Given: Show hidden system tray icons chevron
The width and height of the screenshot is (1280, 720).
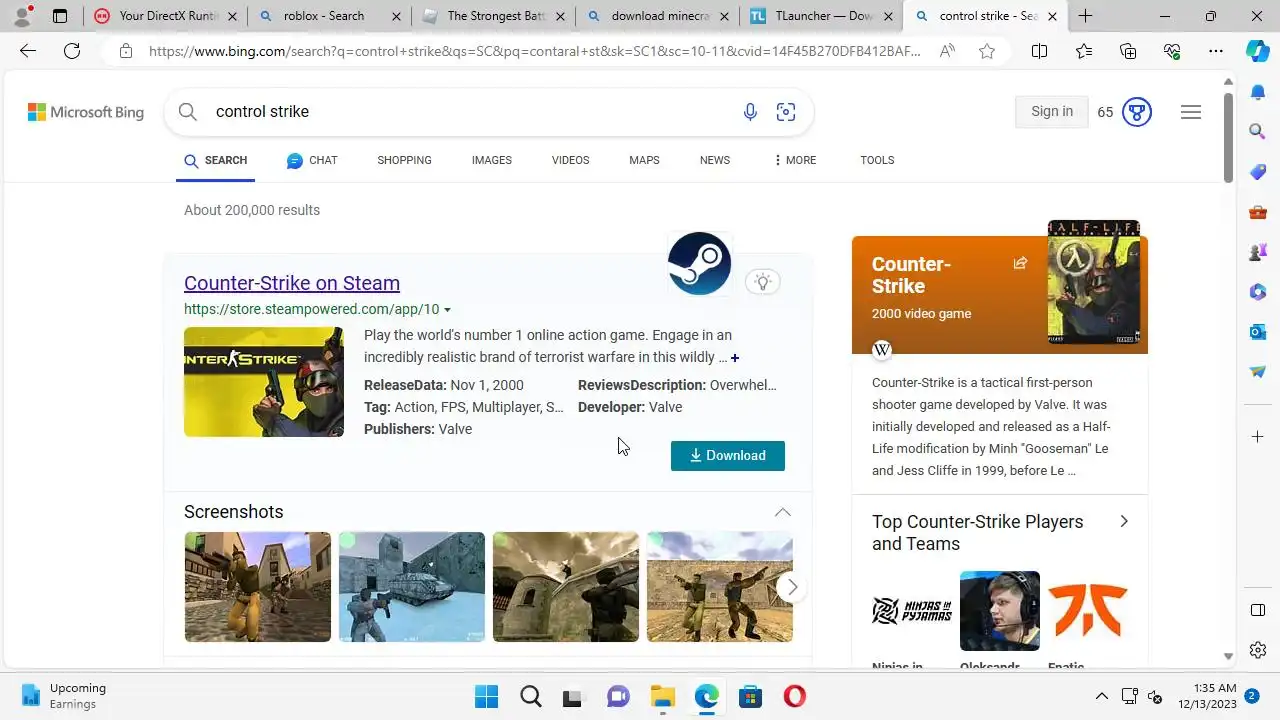Looking at the screenshot, I should (1102, 697).
